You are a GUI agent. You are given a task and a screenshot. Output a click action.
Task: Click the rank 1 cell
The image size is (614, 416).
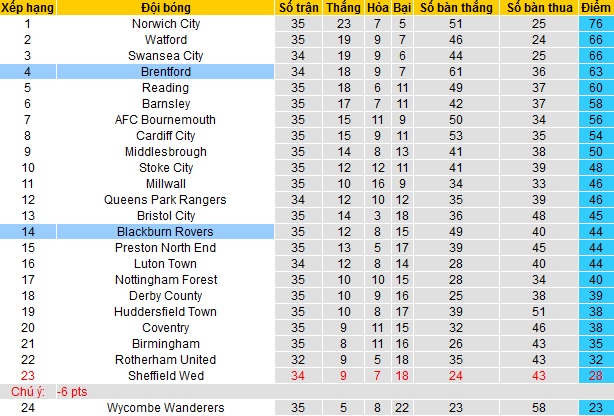[27, 23]
